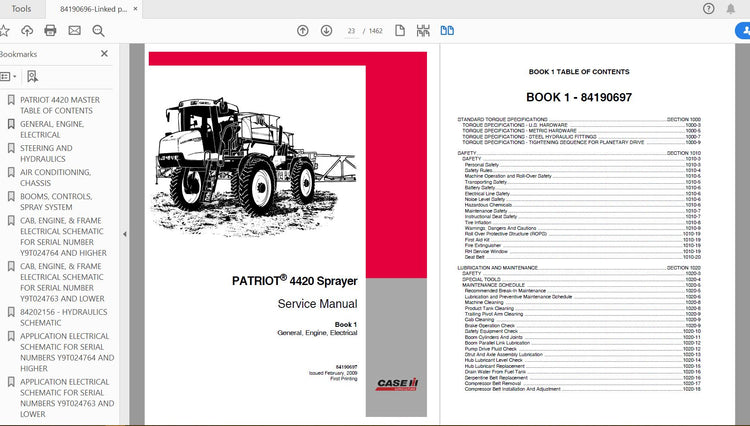Print the document with printer icon
Screen dimensions: 750x426
point(50,31)
